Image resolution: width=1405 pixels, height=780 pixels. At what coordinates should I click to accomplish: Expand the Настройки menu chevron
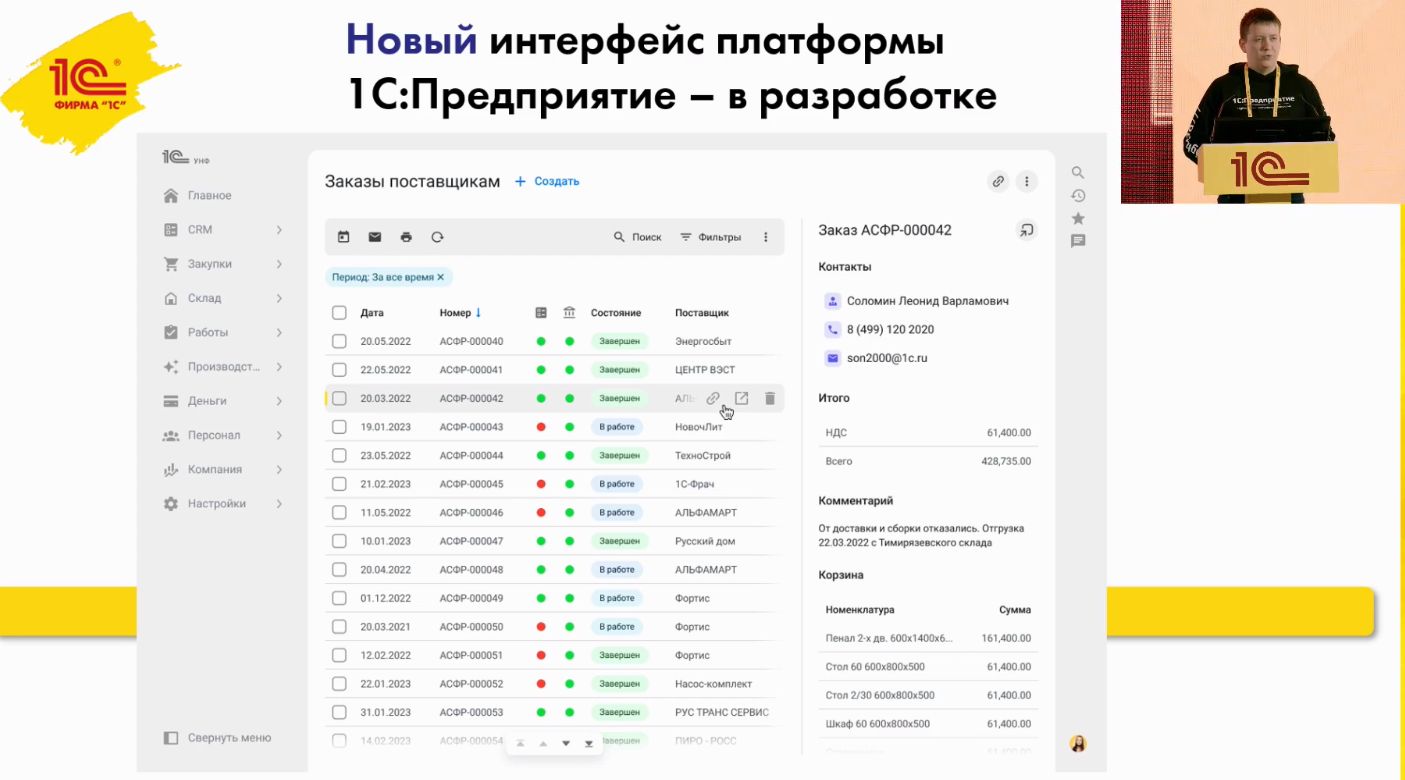(279, 504)
